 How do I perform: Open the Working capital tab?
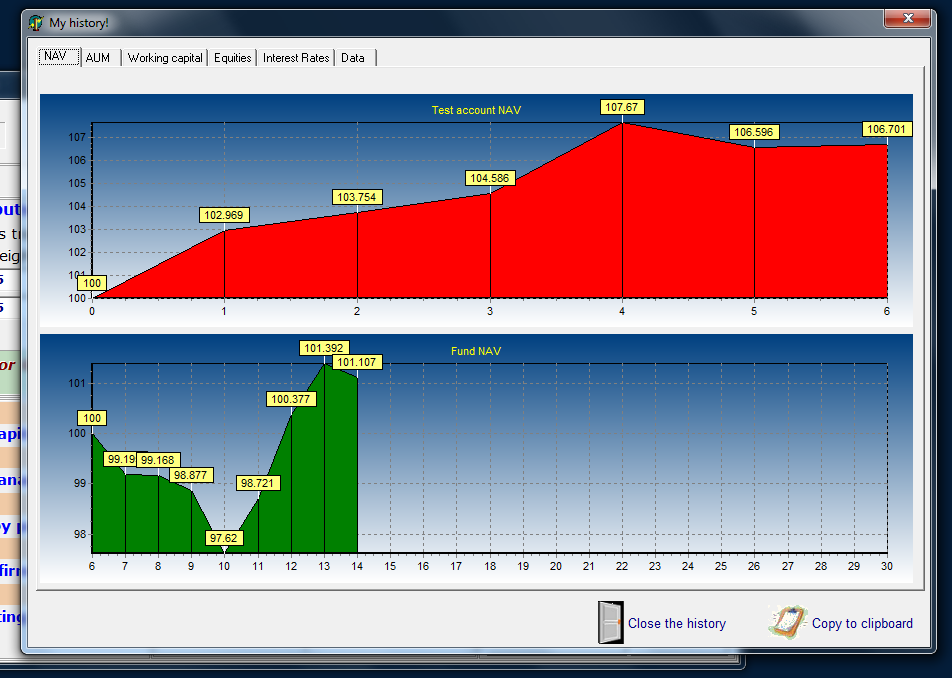tap(165, 58)
